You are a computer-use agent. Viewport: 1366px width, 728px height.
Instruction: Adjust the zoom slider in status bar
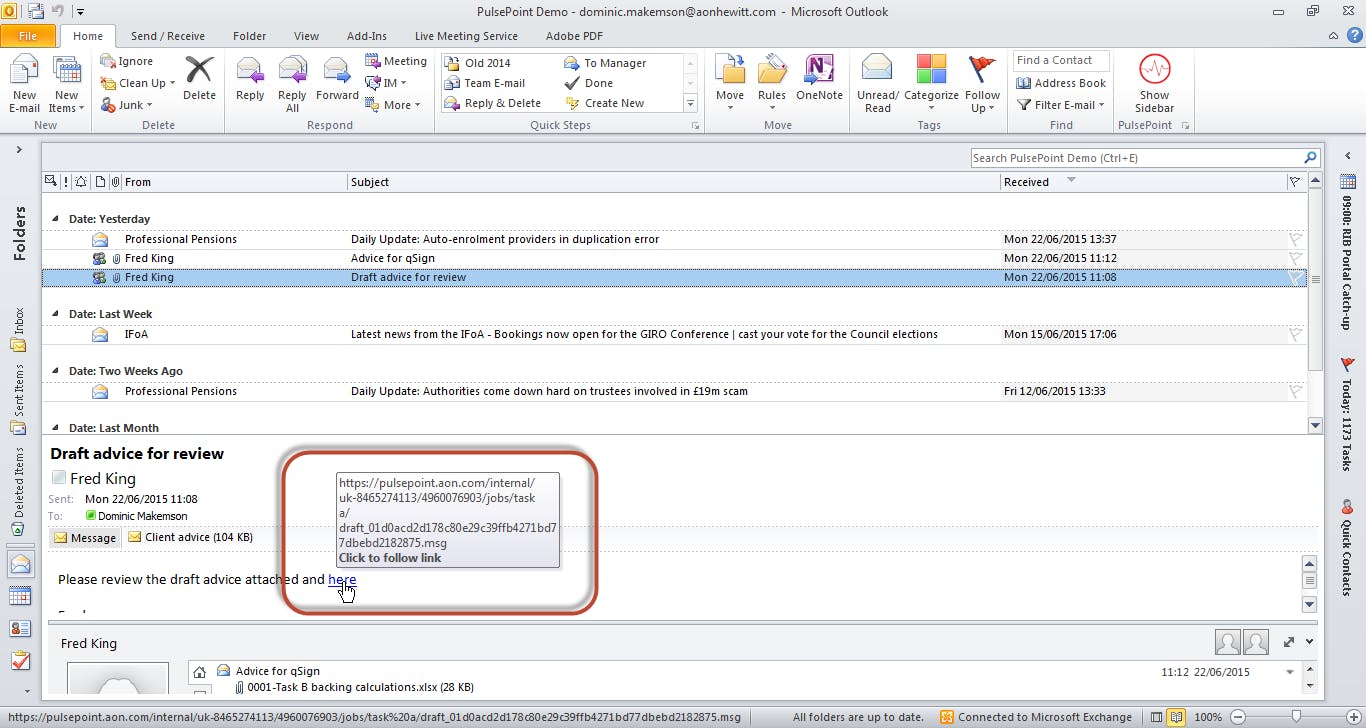tap(1297, 717)
